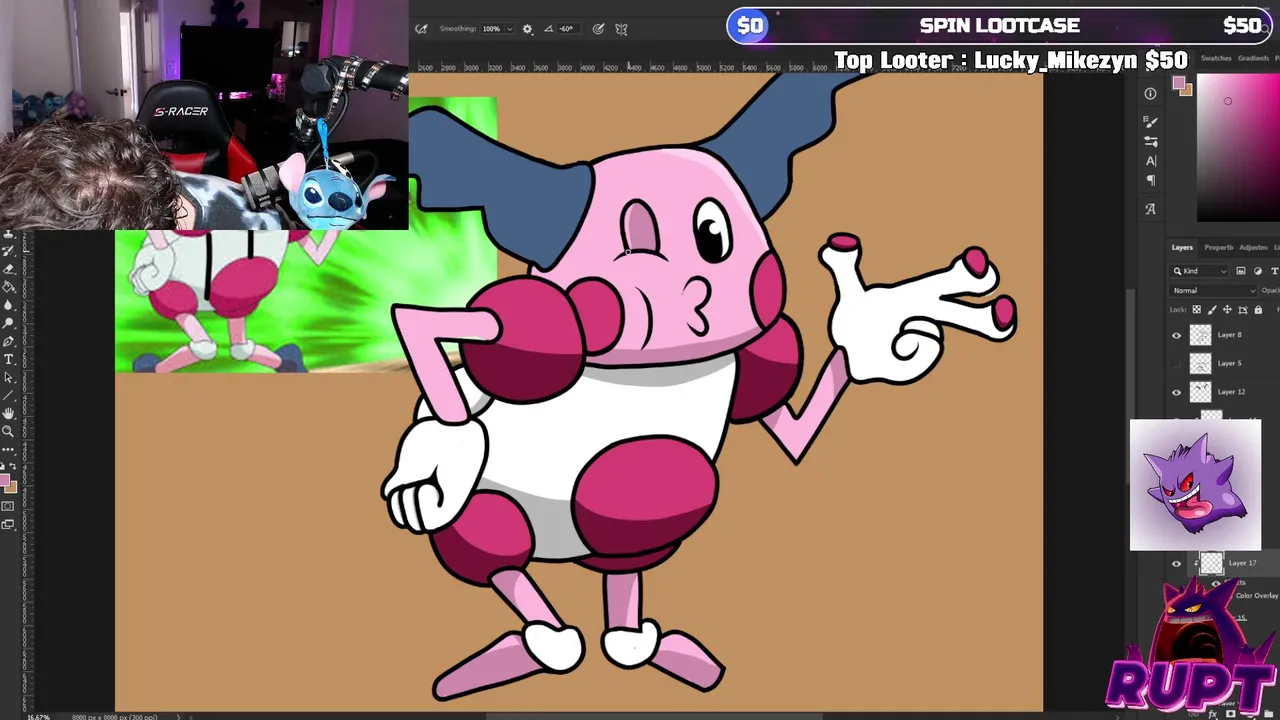The image size is (1280, 720).
Task: Toggle lock position
Action: click(1227, 310)
